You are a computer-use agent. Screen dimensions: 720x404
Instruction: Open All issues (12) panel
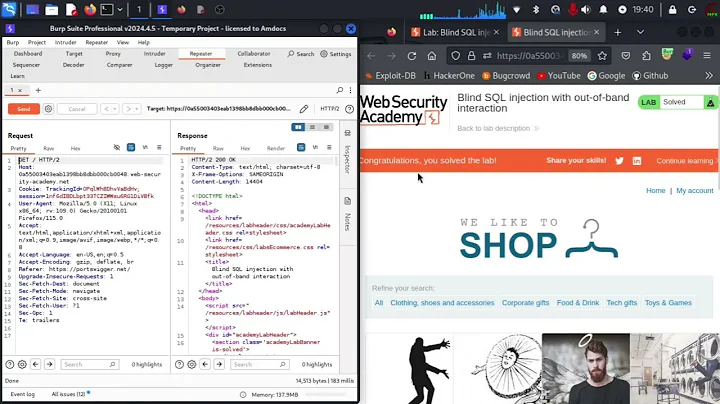68,394
